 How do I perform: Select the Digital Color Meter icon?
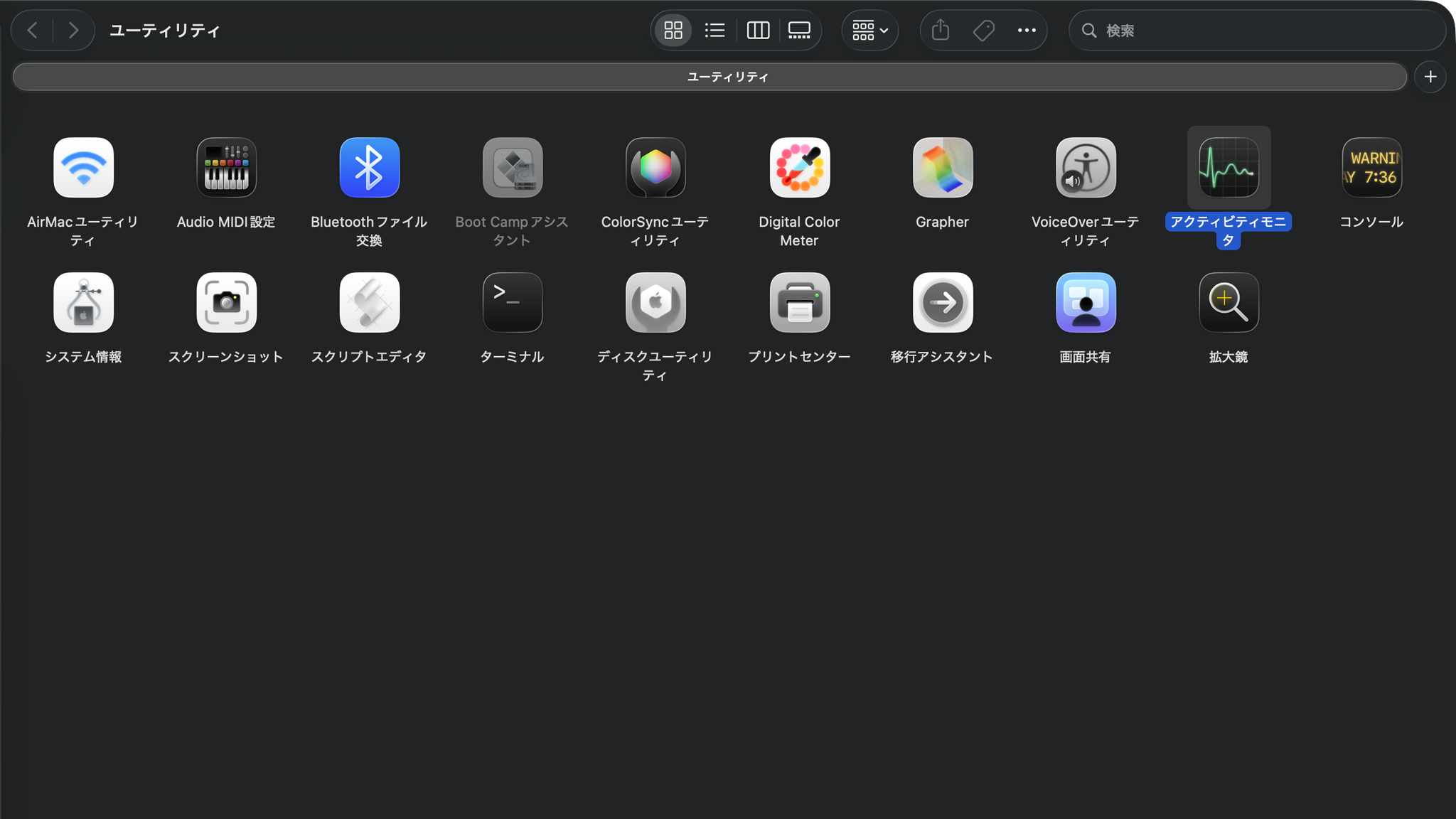[x=799, y=168]
